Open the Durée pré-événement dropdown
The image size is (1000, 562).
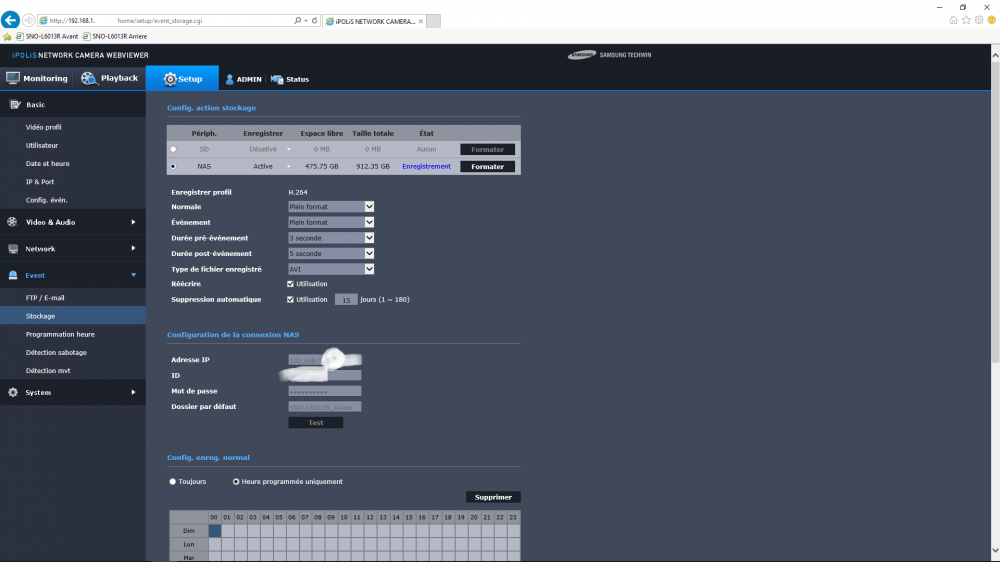(x=369, y=238)
